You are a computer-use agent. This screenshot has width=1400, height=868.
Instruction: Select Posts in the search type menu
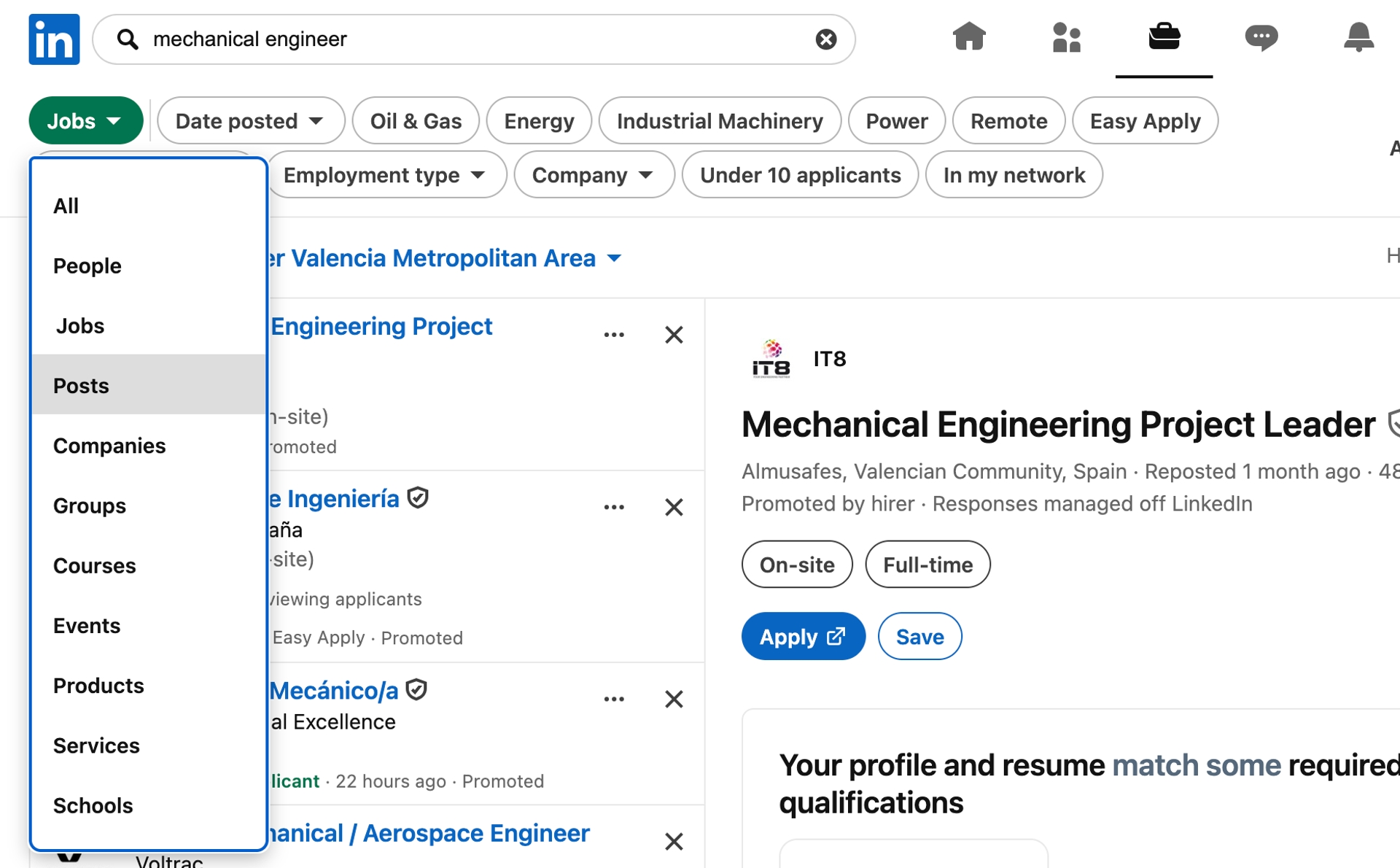(149, 385)
